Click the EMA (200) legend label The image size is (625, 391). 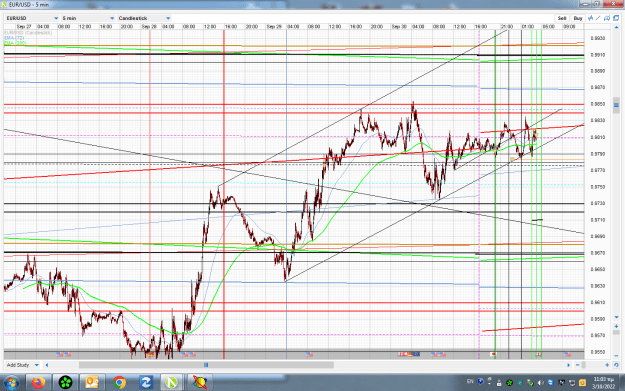pyautogui.click(x=16, y=42)
